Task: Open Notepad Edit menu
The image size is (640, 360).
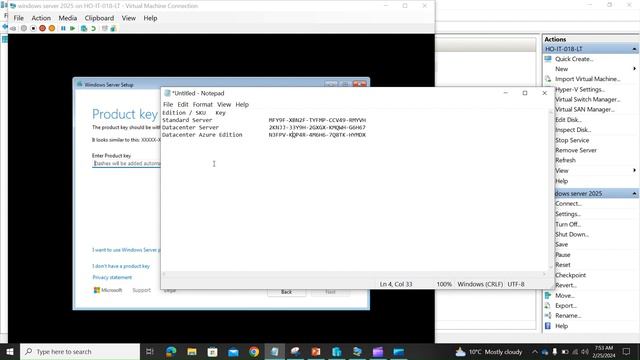Action: click(x=183, y=104)
